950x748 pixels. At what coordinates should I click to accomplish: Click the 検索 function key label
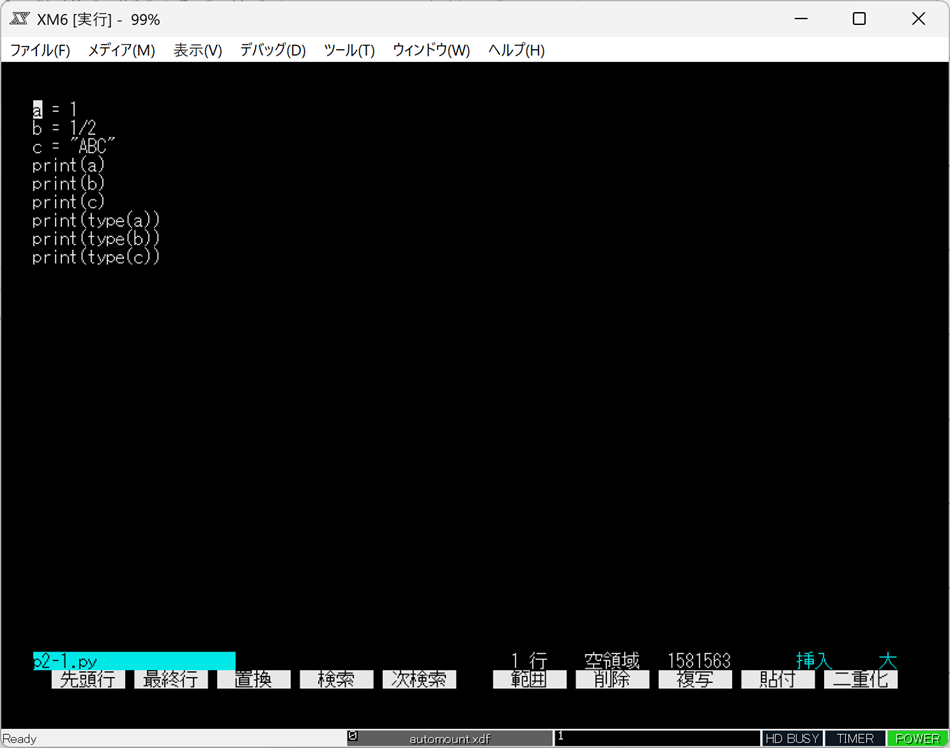click(x=336, y=680)
